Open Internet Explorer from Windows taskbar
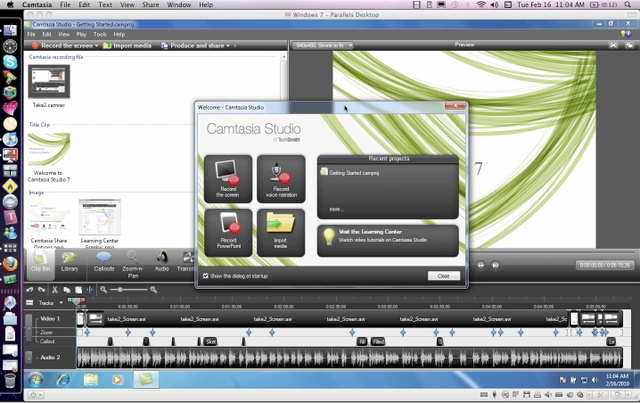This screenshot has width=640, height=403. click(x=63, y=380)
